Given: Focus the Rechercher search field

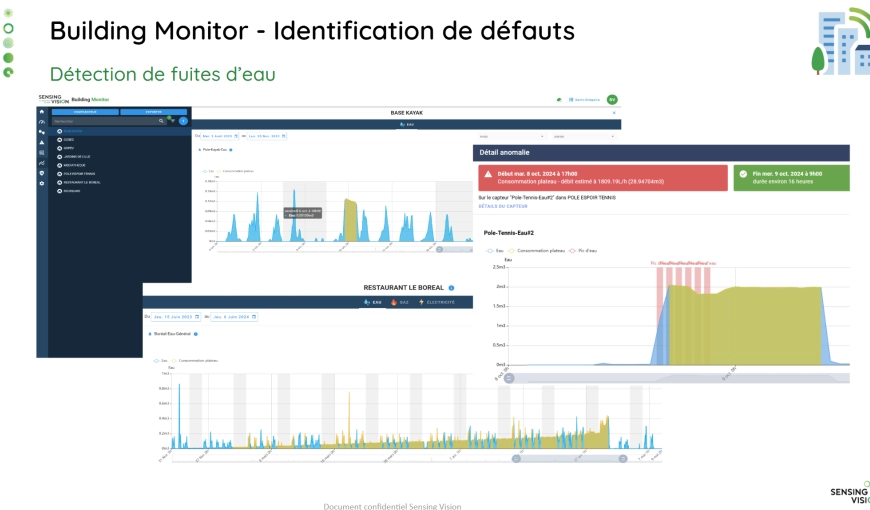Looking at the screenshot, I should [108, 121].
